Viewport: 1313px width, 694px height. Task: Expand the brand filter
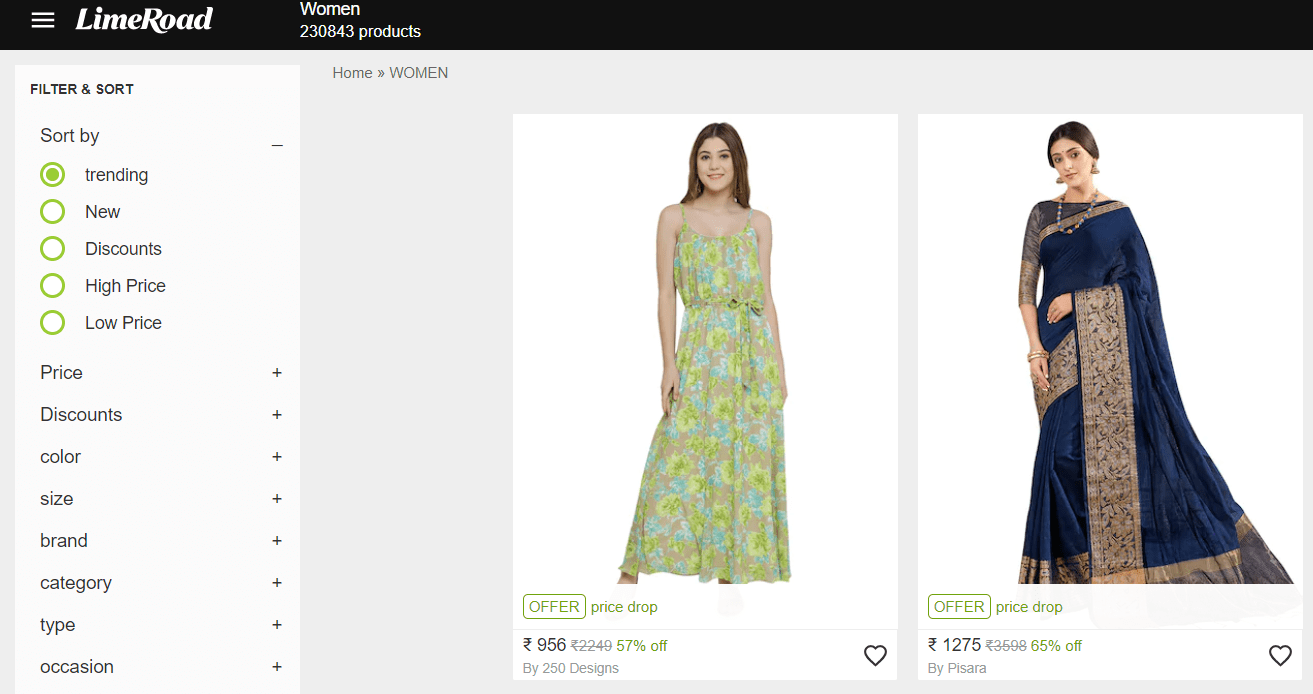(277, 541)
